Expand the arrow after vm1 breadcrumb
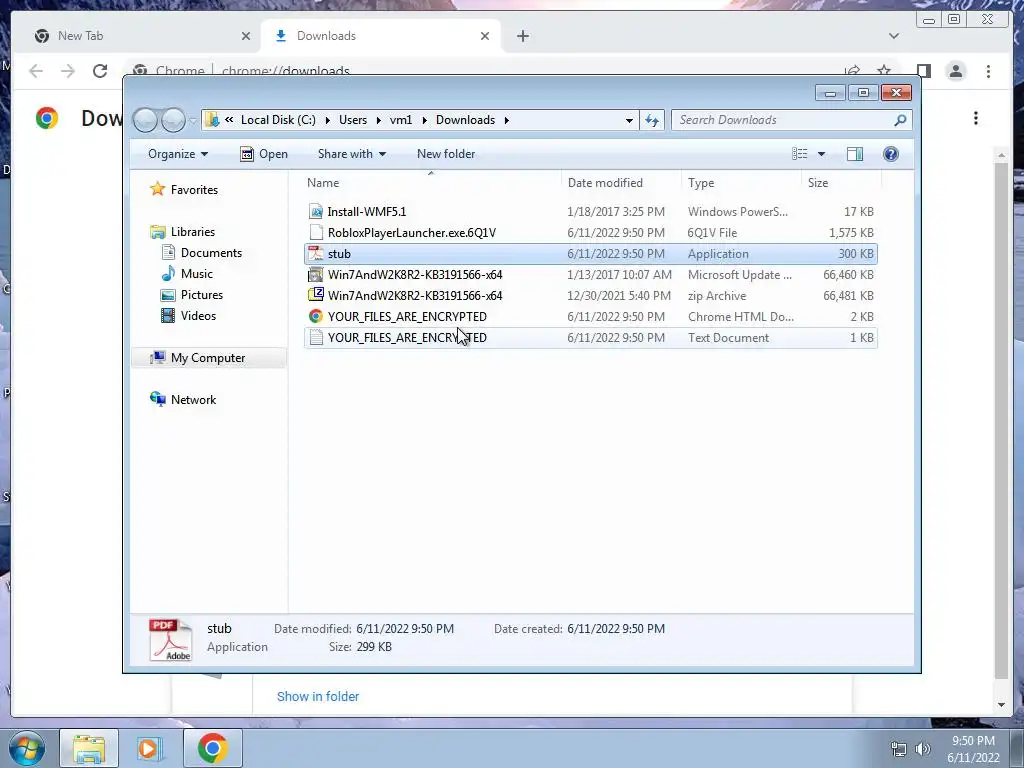The width and height of the screenshot is (1024, 768). pyautogui.click(x=424, y=120)
